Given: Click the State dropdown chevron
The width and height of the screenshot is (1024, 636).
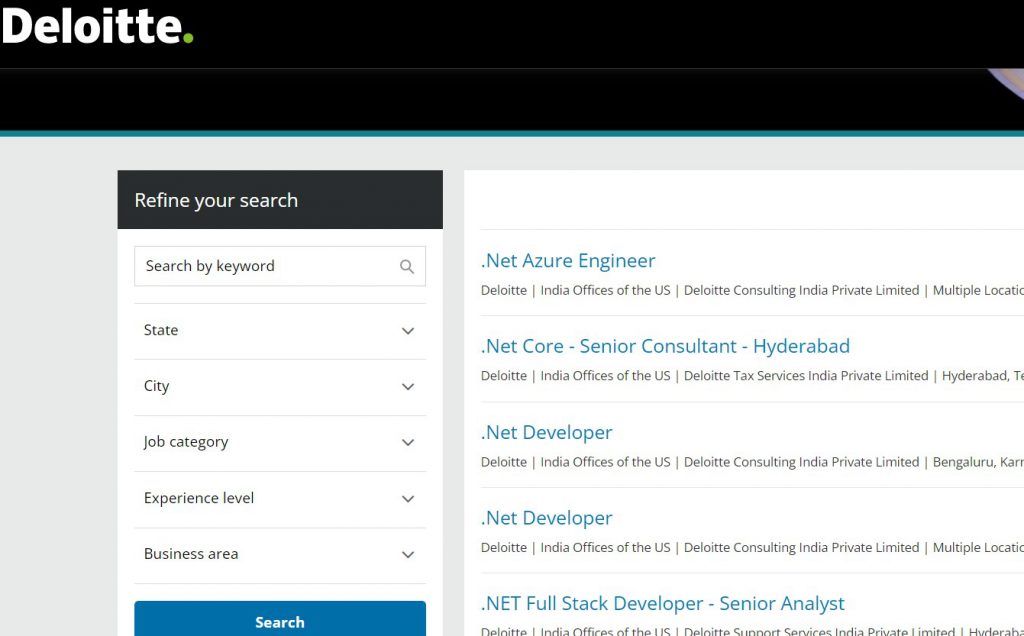Looking at the screenshot, I should click(408, 330).
